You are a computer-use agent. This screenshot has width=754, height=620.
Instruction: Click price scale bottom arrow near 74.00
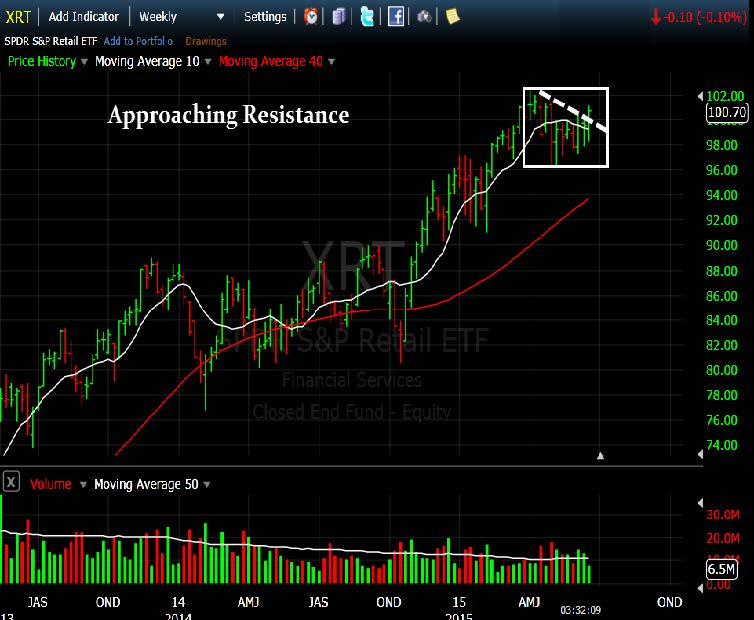click(x=700, y=454)
